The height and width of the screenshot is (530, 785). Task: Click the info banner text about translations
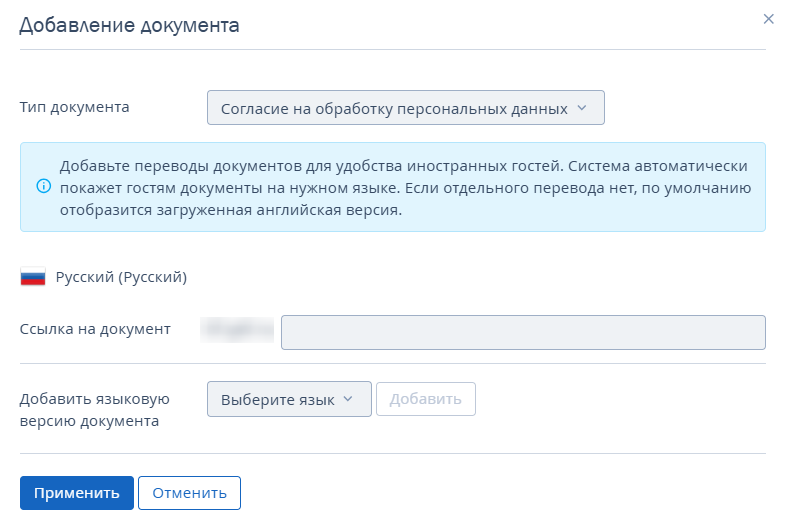tap(405, 187)
